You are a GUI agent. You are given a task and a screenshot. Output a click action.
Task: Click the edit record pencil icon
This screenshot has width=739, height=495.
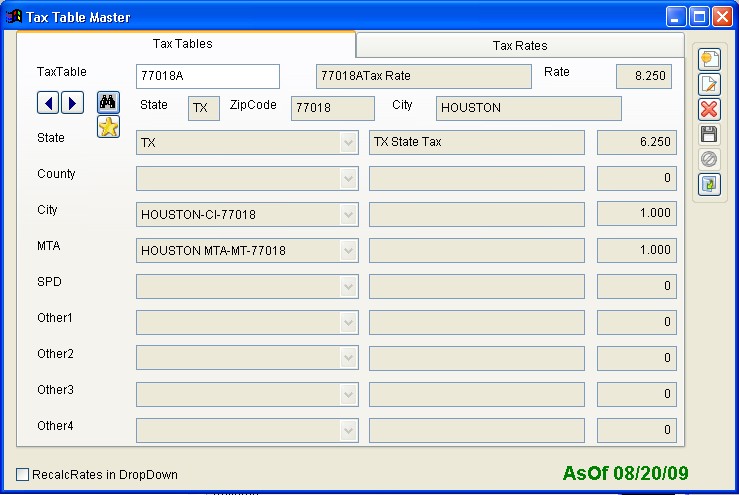[709, 85]
